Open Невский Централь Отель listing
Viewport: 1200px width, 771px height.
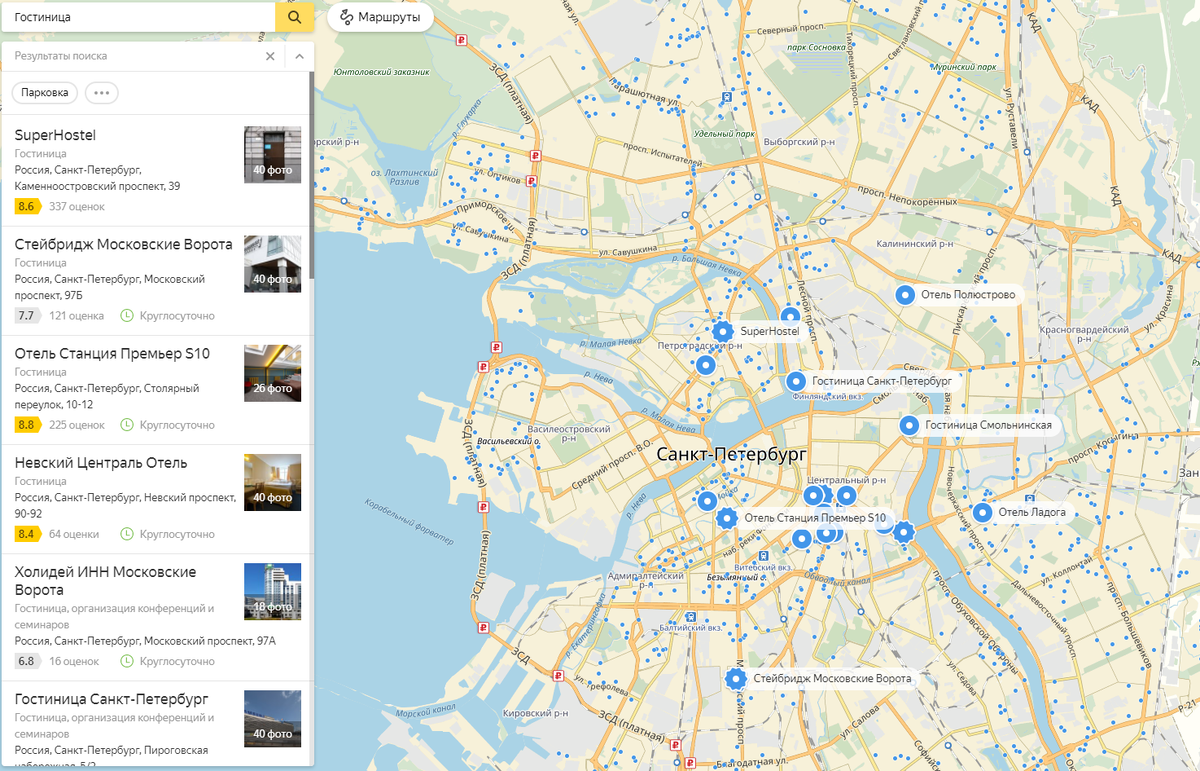[x=101, y=463]
